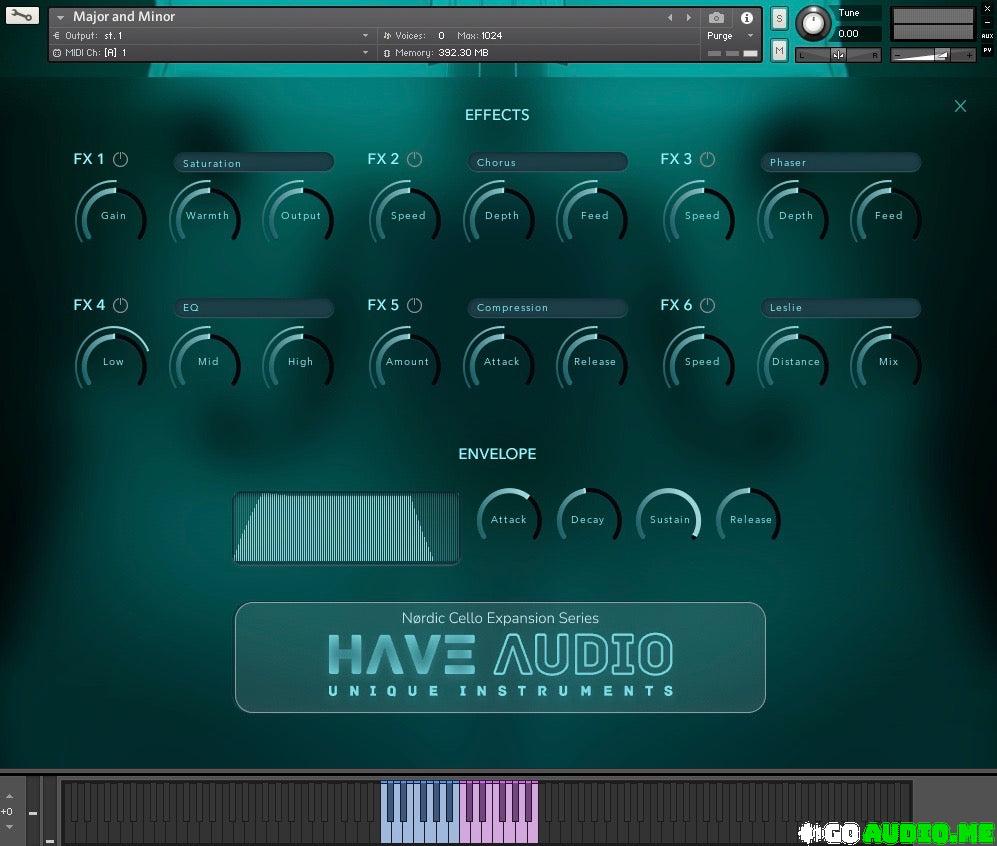The image size is (997, 846).
Task: Click the envelope shape display
Action: [347, 528]
